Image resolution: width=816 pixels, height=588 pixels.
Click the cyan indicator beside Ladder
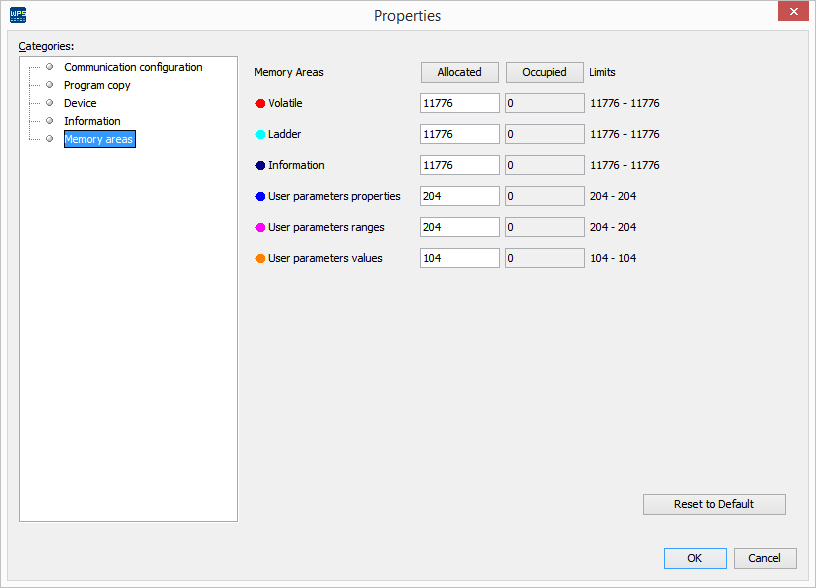261,134
